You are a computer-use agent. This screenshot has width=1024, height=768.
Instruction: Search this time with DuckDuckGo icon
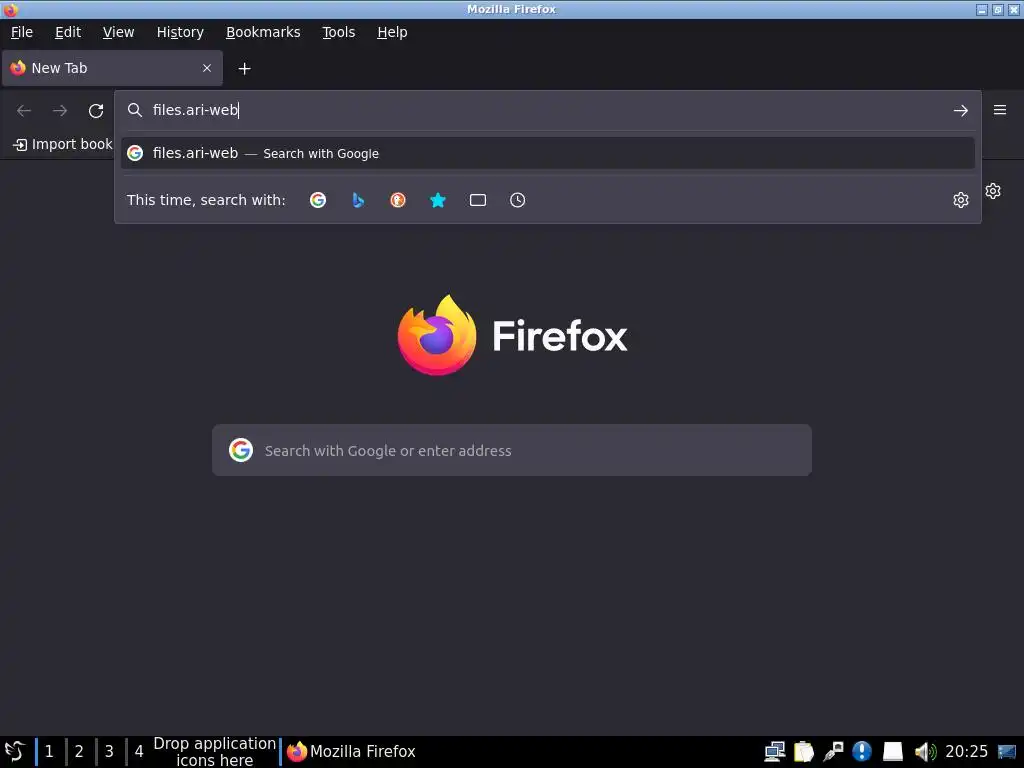[x=398, y=200]
